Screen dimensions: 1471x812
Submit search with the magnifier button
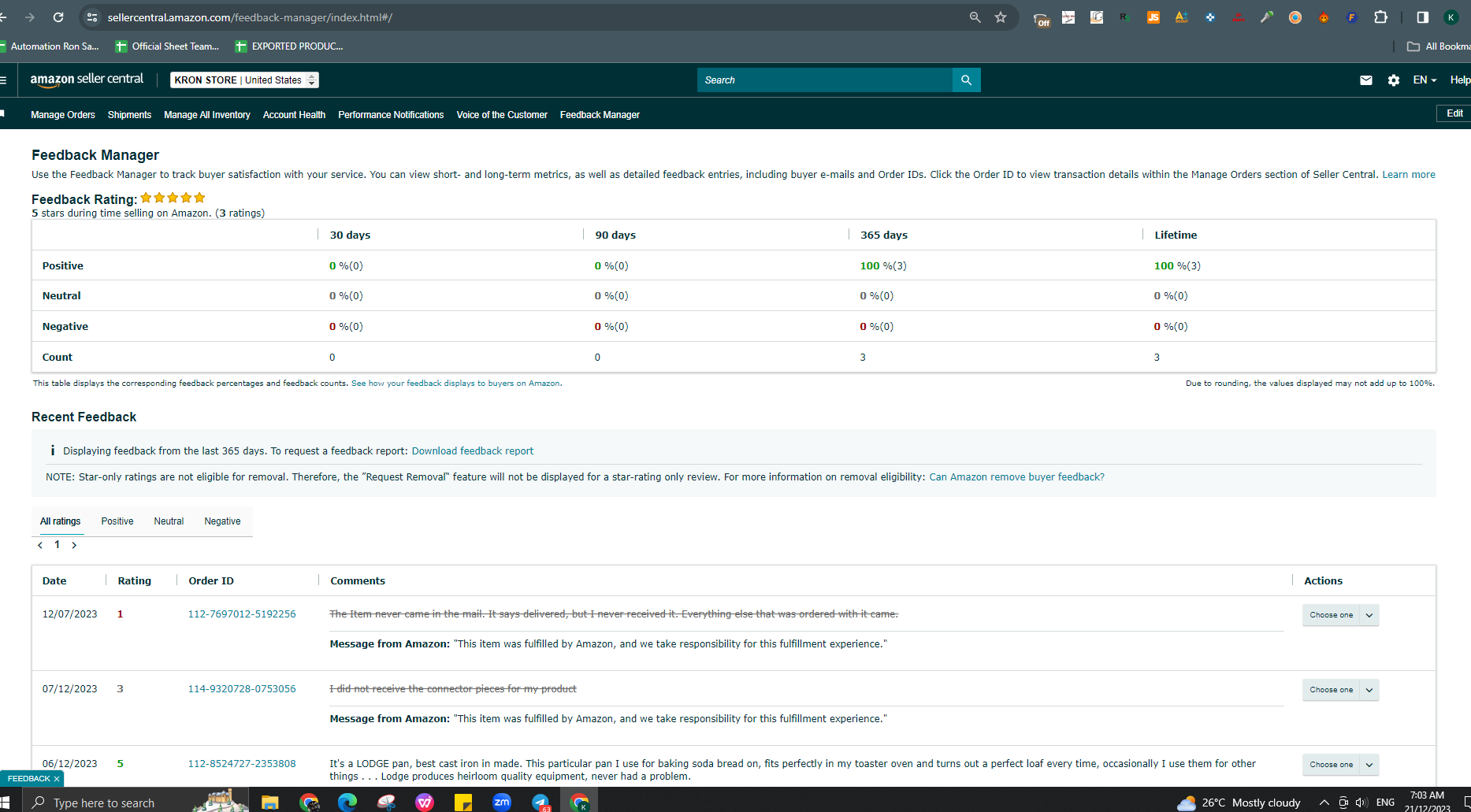pyautogui.click(x=967, y=80)
